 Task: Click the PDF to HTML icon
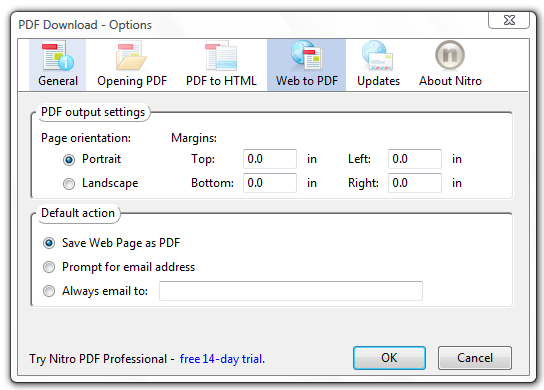pyautogui.click(x=221, y=56)
